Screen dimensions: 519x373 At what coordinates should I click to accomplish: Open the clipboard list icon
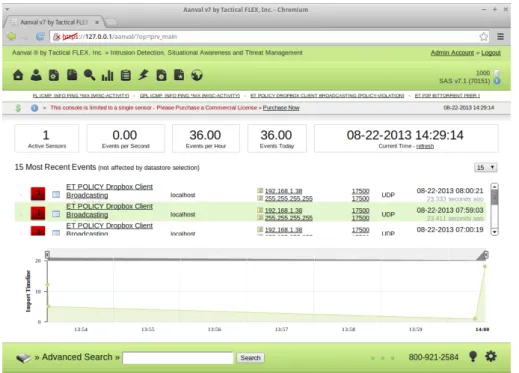click(126, 75)
